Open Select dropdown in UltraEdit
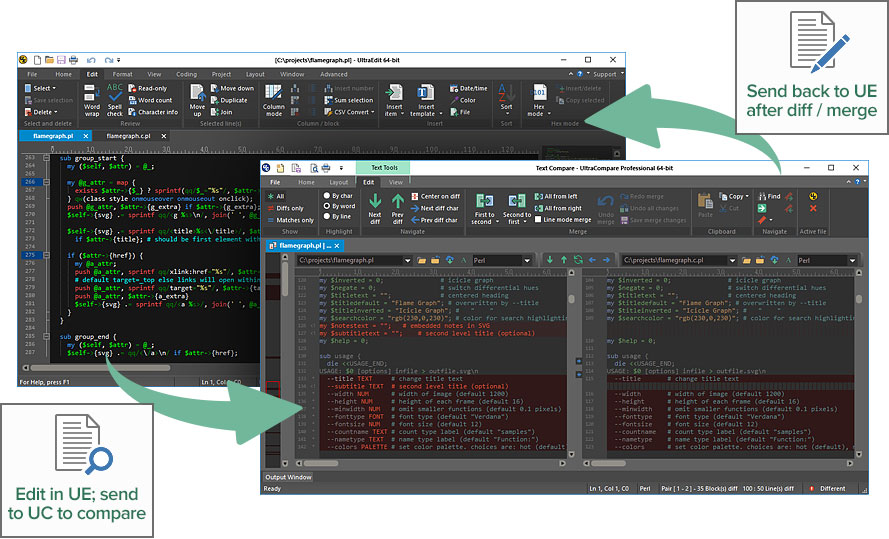The image size is (889, 539). [40, 88]
